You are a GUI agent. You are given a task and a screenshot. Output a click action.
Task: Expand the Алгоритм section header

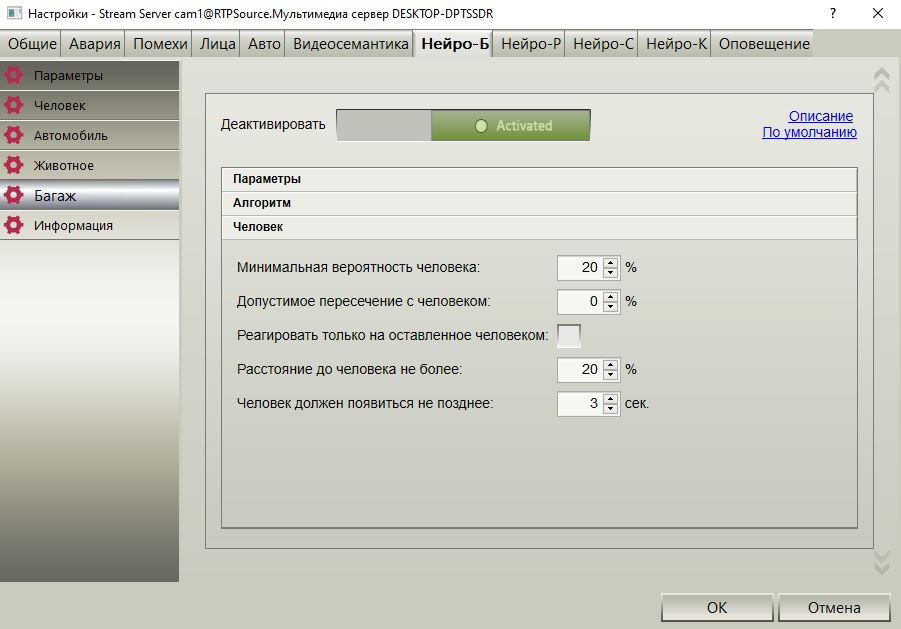click(x=539, y=203)
